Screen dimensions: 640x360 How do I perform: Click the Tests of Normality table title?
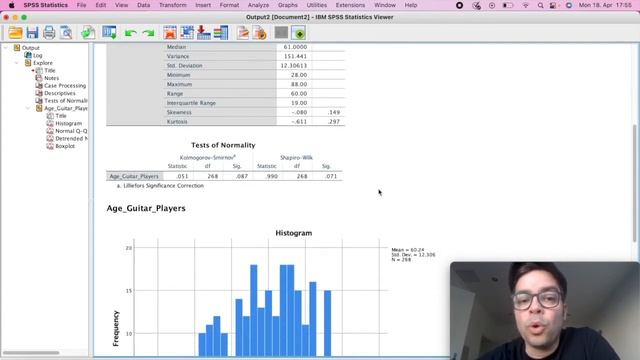(x=223, y=145)
